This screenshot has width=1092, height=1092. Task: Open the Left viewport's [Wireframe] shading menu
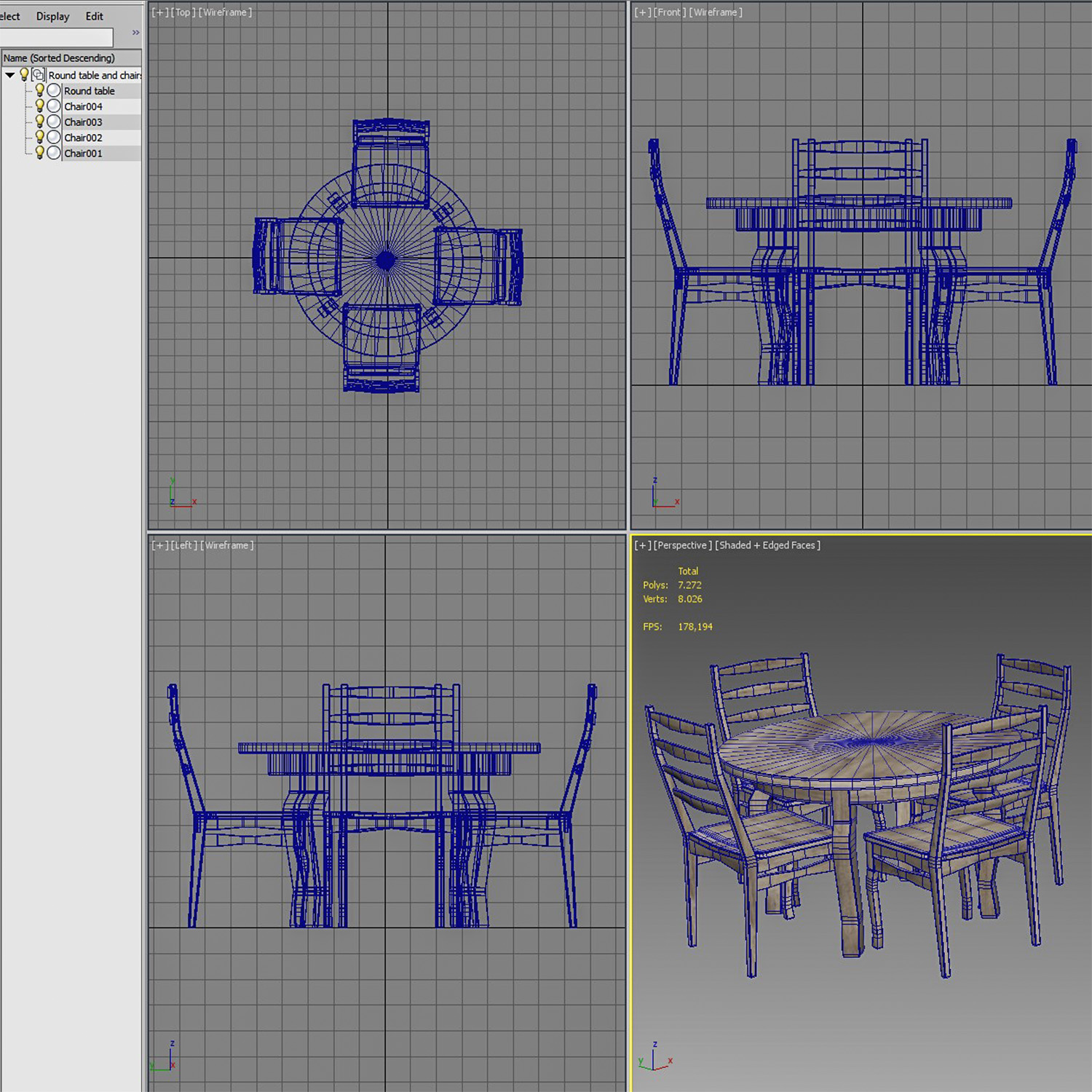(227, 545)
